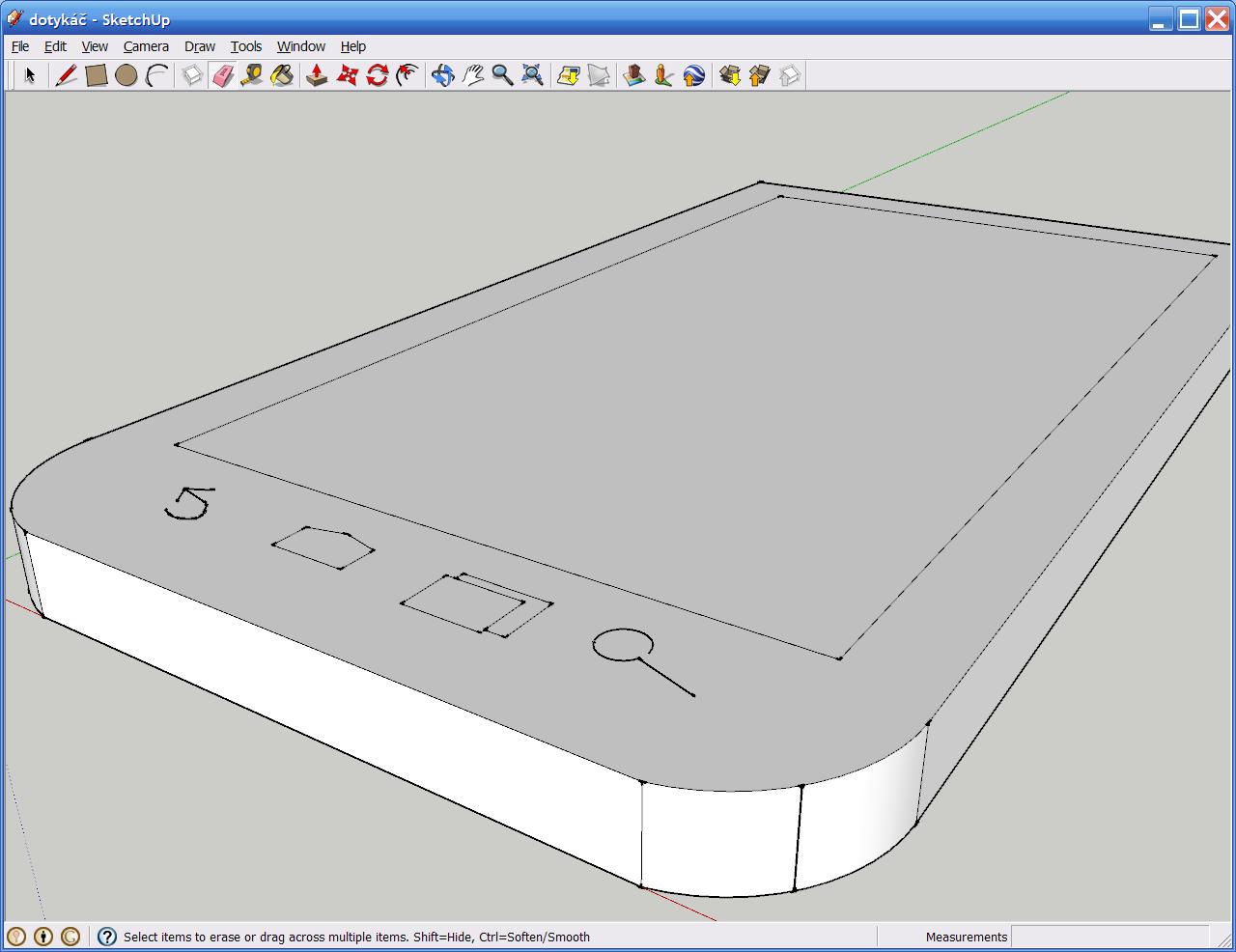Choose the Rectangle drawing tool
The height and width of the screenshot is (952, 1236).
(x=96, y=75)
